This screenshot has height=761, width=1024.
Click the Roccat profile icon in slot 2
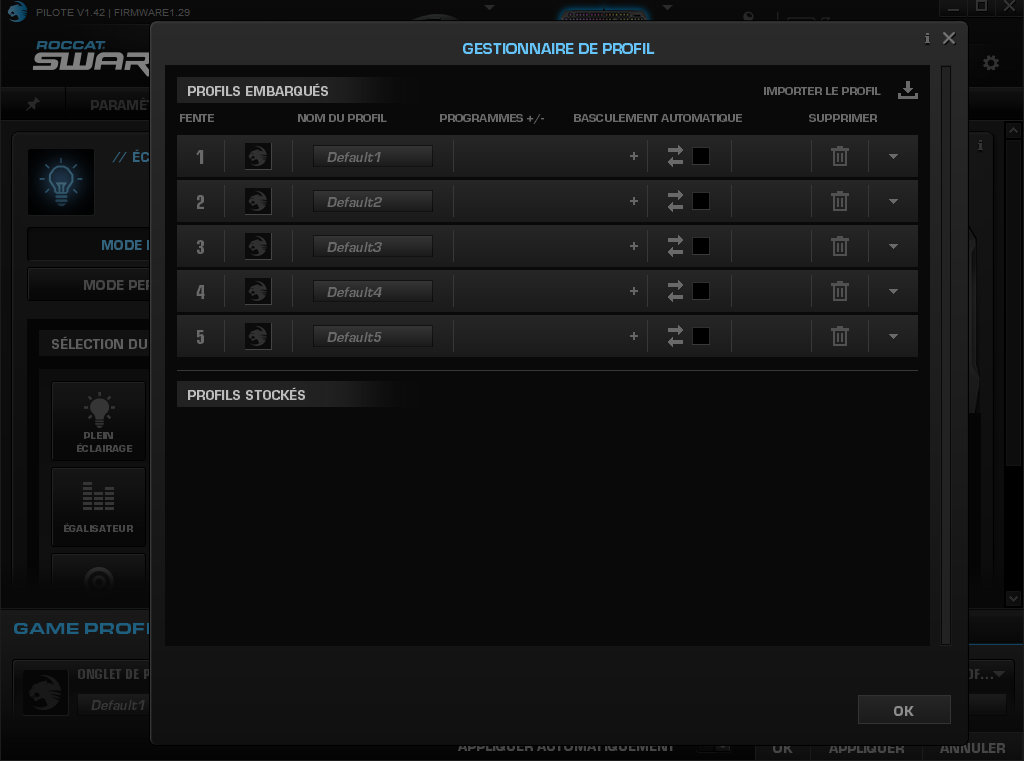click(258, 202)
